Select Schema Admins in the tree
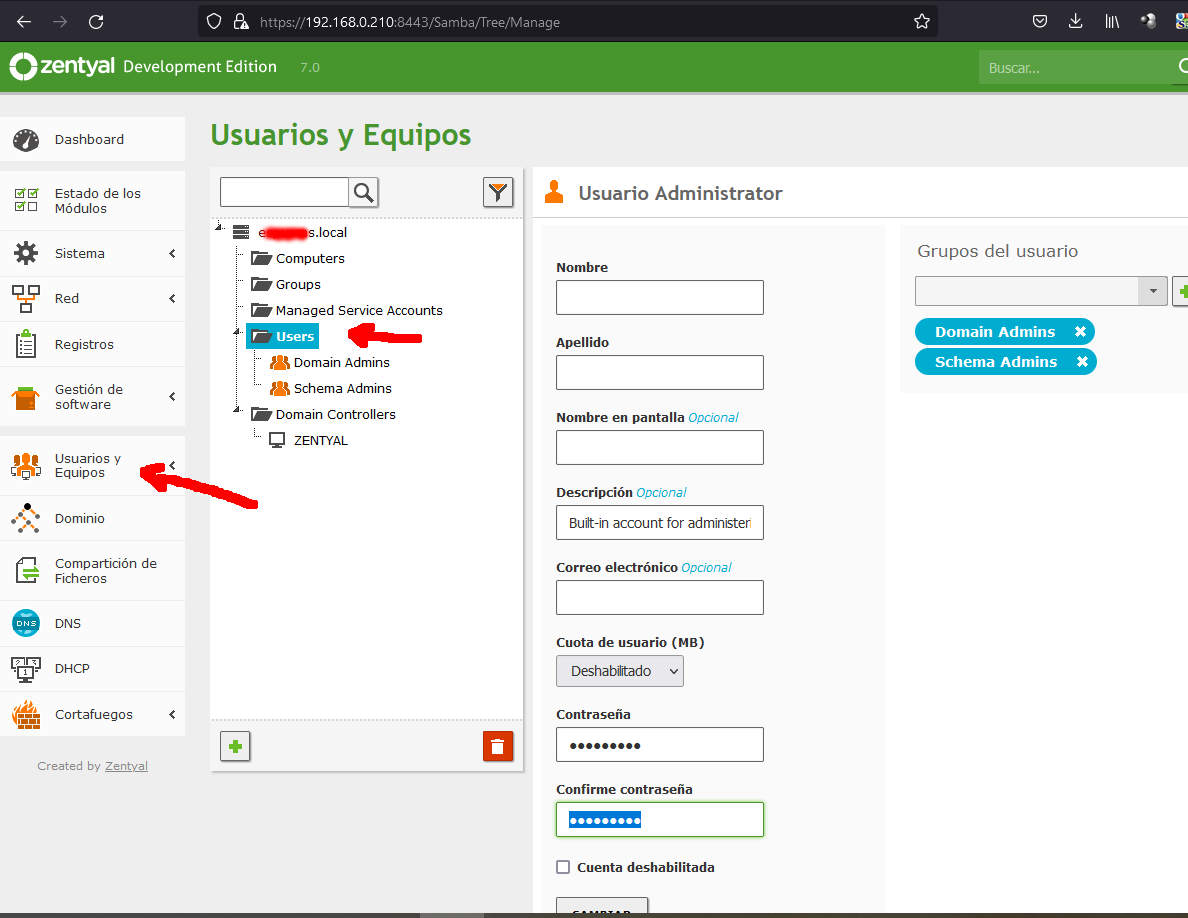Image resolution: width=1188 pixels, height=918 pixels. (331, 389)
